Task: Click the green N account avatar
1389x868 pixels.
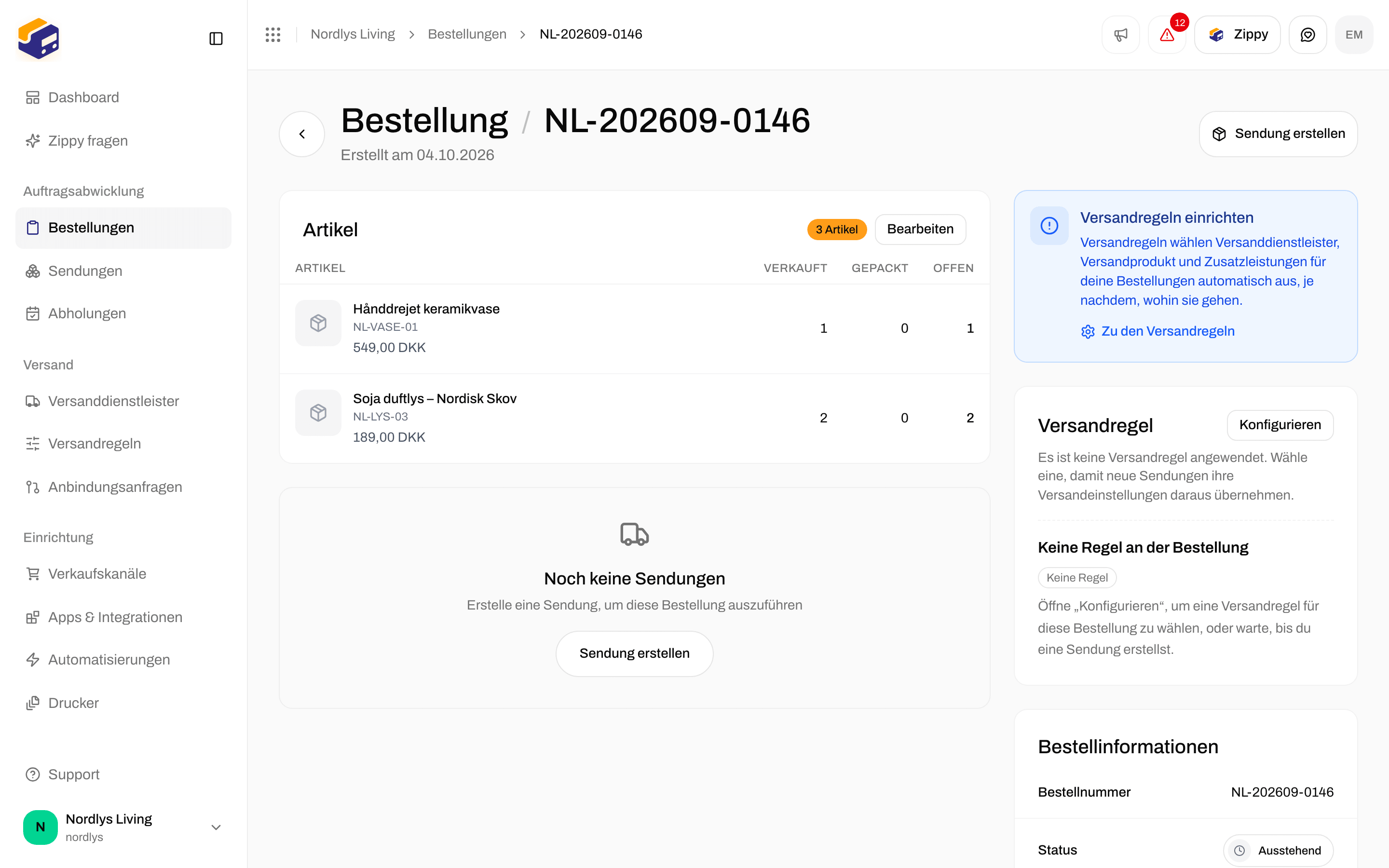Action: point(40,827)
